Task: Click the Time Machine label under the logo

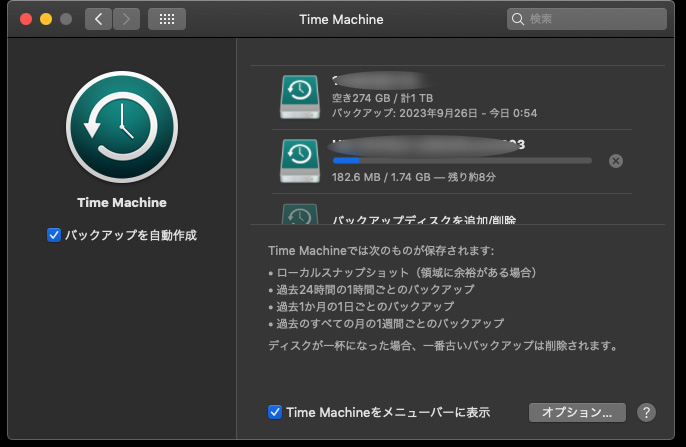Action: [122, 203]
